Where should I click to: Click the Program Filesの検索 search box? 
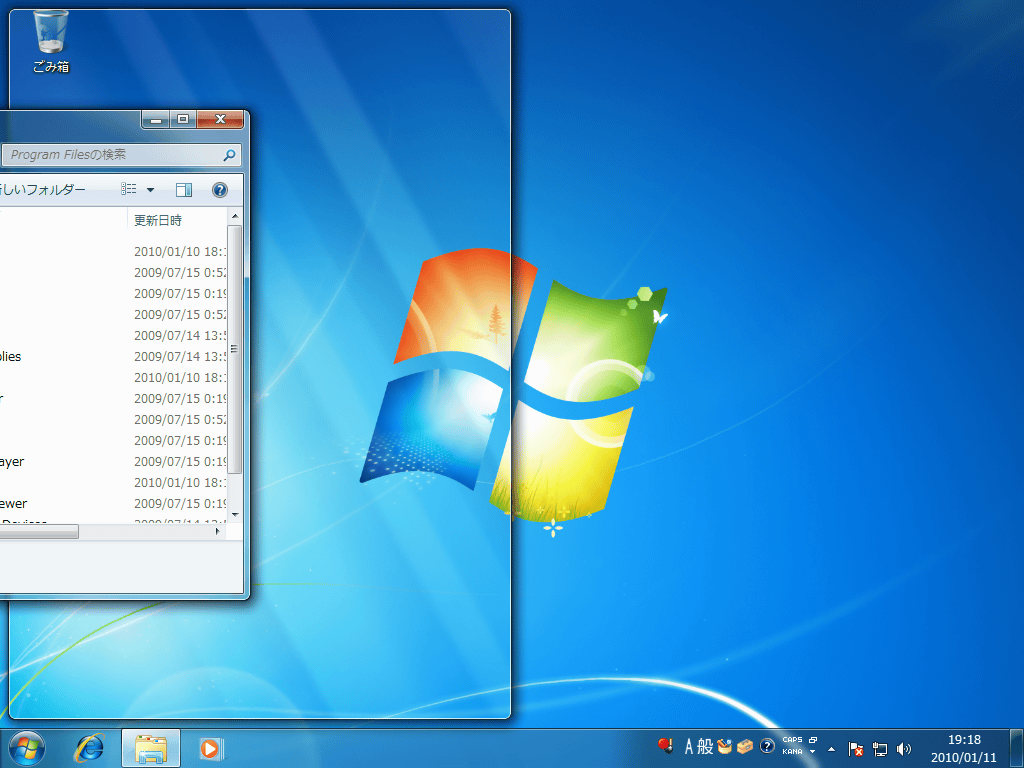click(x=121, y=155)
